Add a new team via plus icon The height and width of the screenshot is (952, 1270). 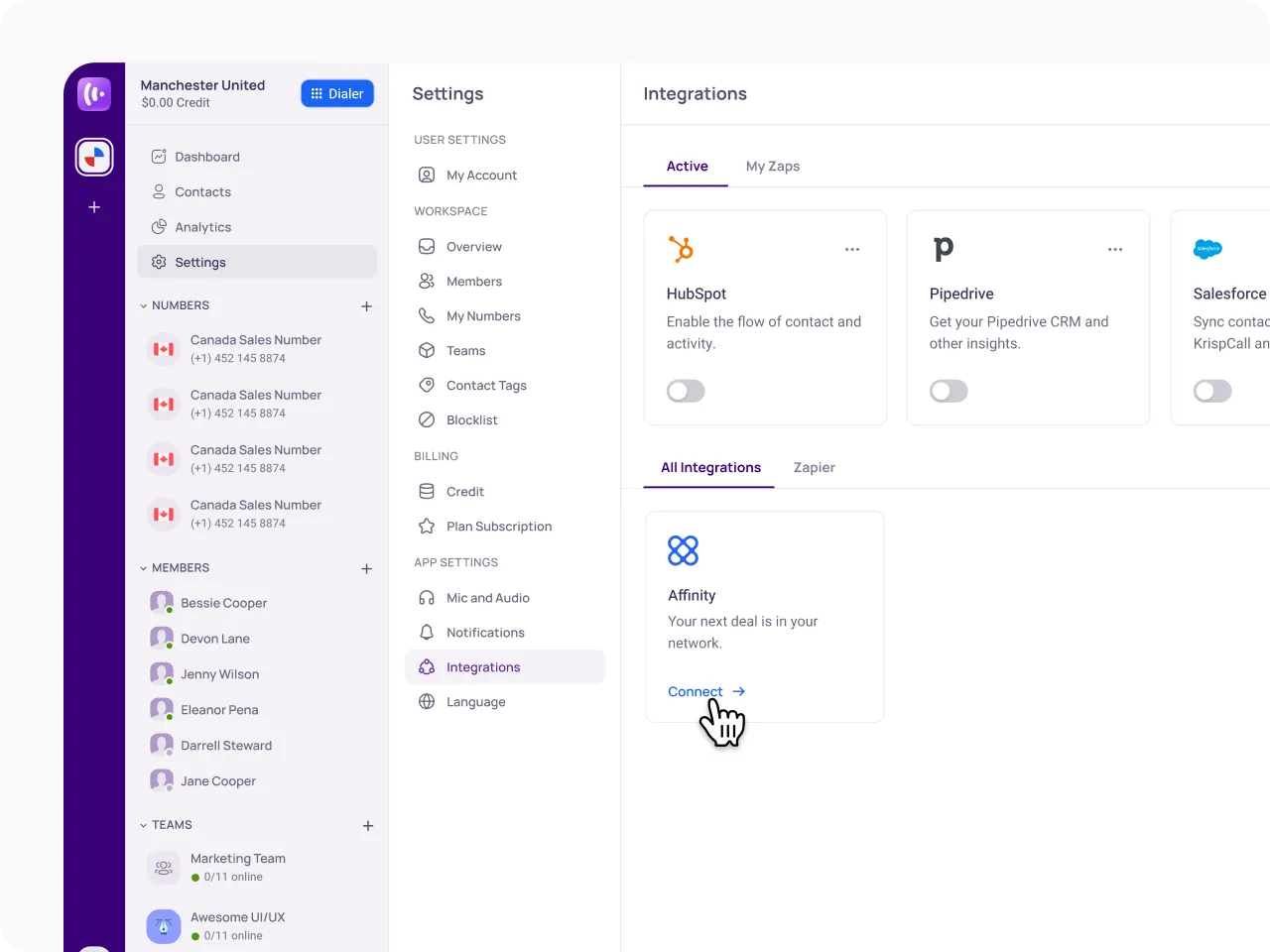368,826
